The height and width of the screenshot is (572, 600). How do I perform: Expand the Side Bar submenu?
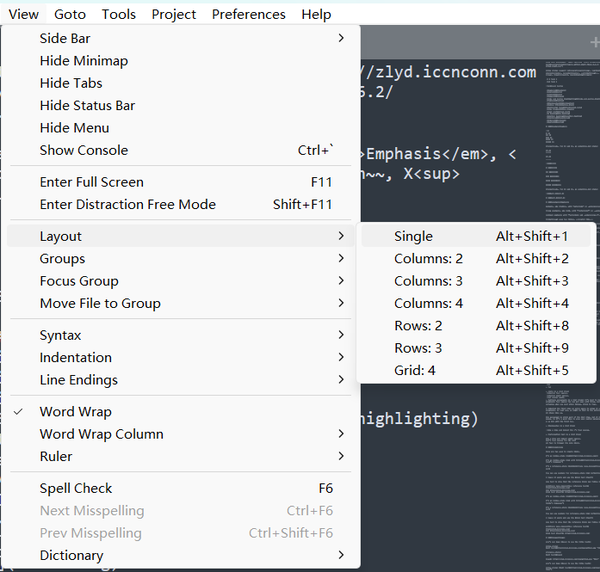click(x=341, y=38)
